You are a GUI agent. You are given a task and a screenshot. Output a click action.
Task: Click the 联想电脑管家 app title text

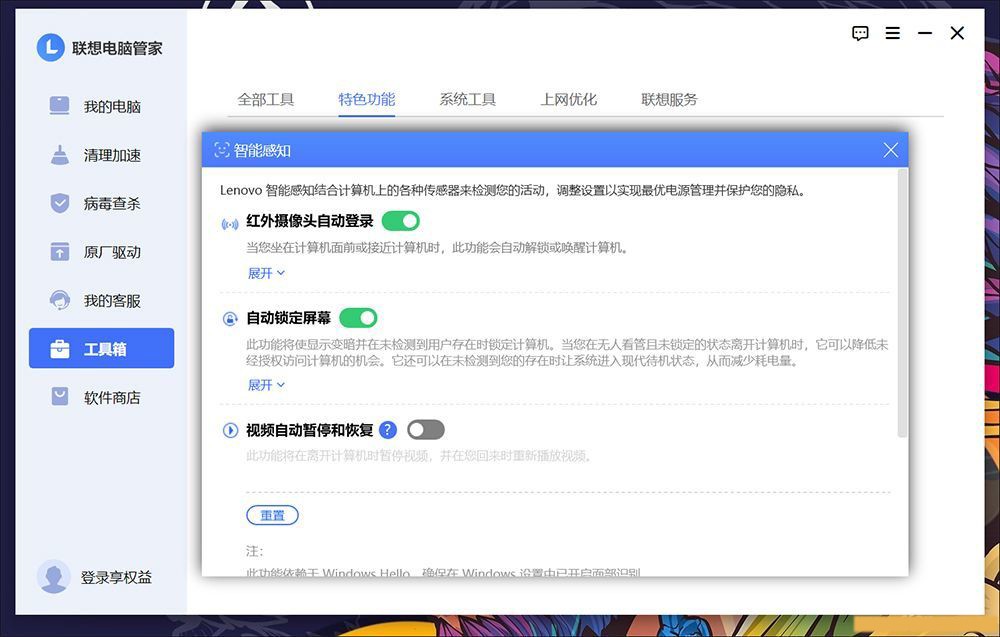[x=117, y=48]
